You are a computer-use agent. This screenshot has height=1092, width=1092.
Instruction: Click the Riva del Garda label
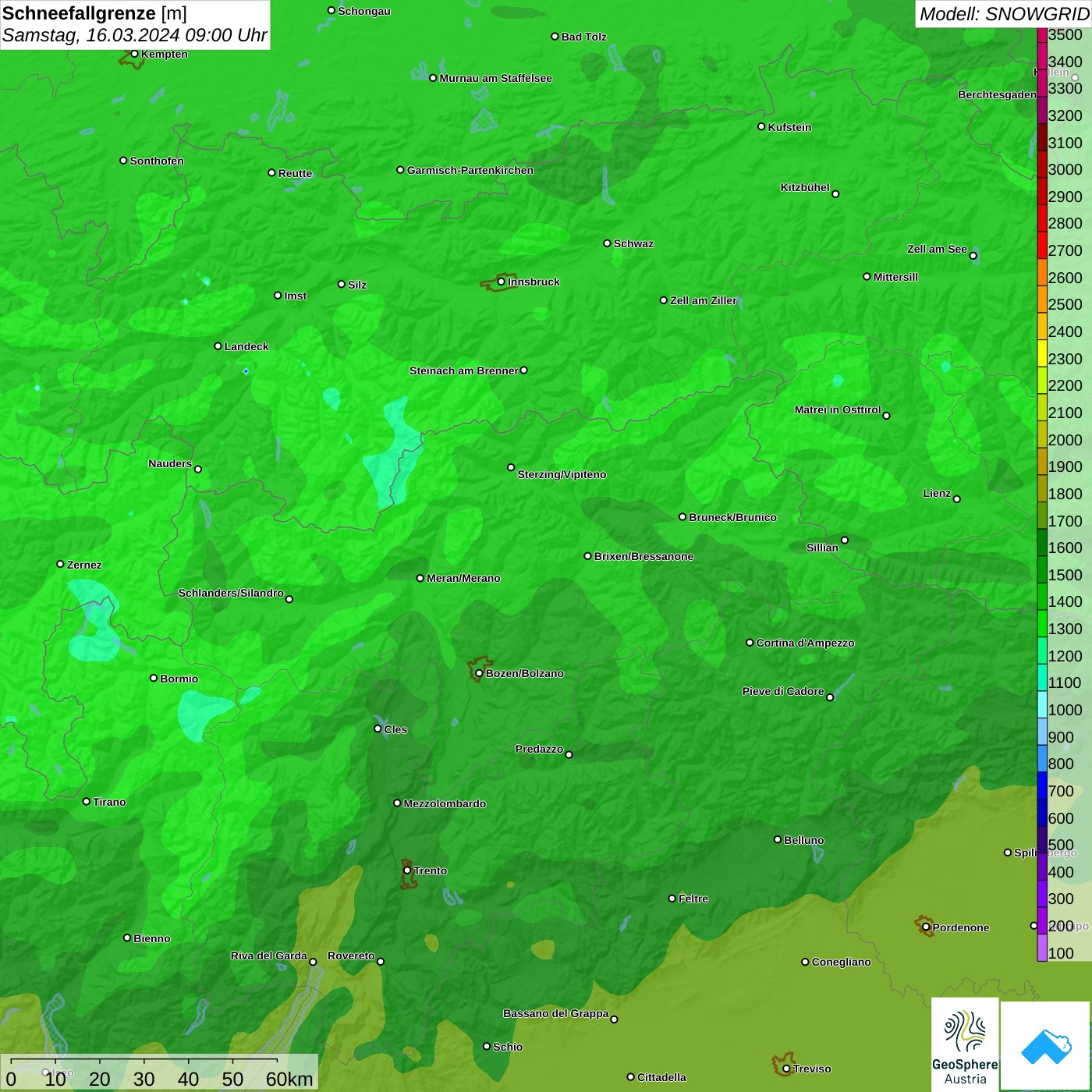tap(269, 955)
